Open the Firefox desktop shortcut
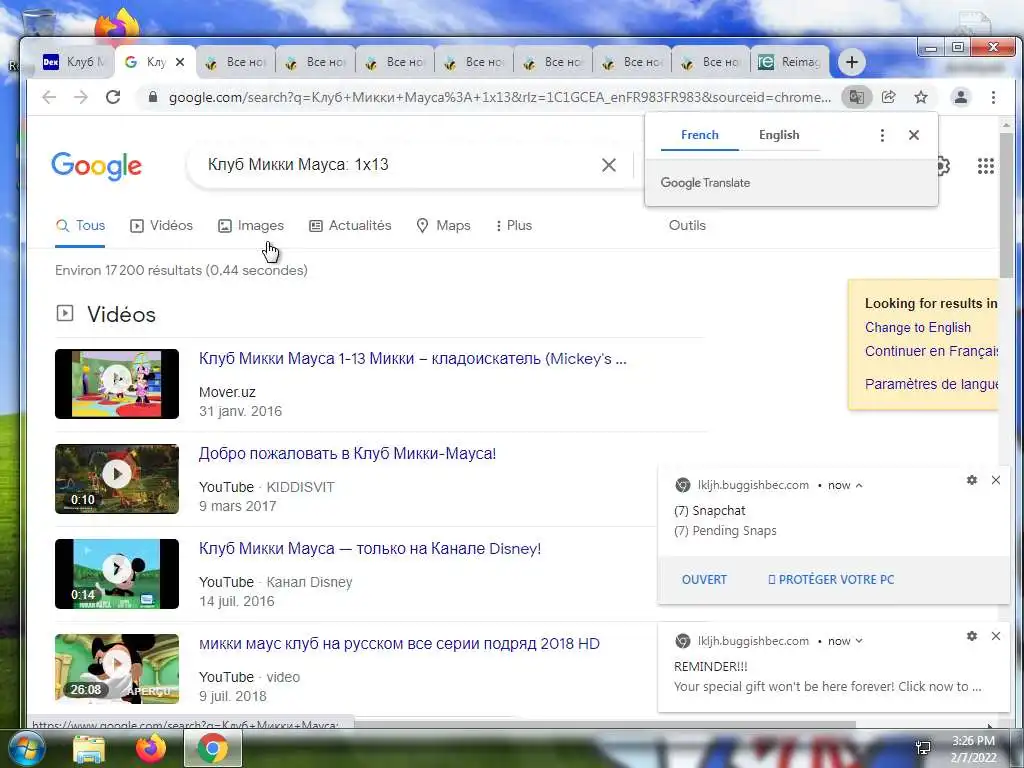This screenshot has width=1024, height=768. coord(118,26)
